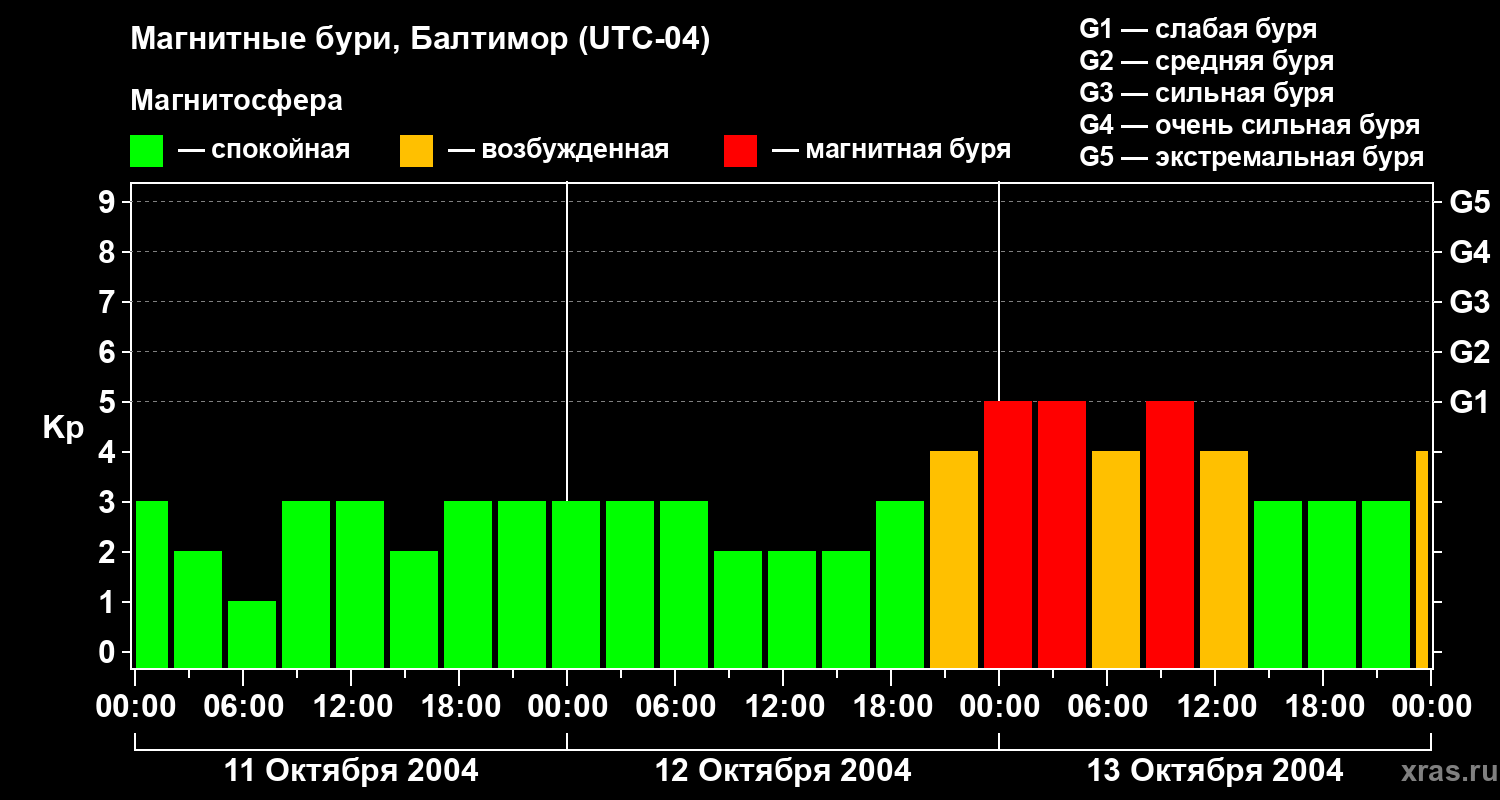Click the 'G3' label on the right axis
1500x800 pixels.
click(1469, 302)
